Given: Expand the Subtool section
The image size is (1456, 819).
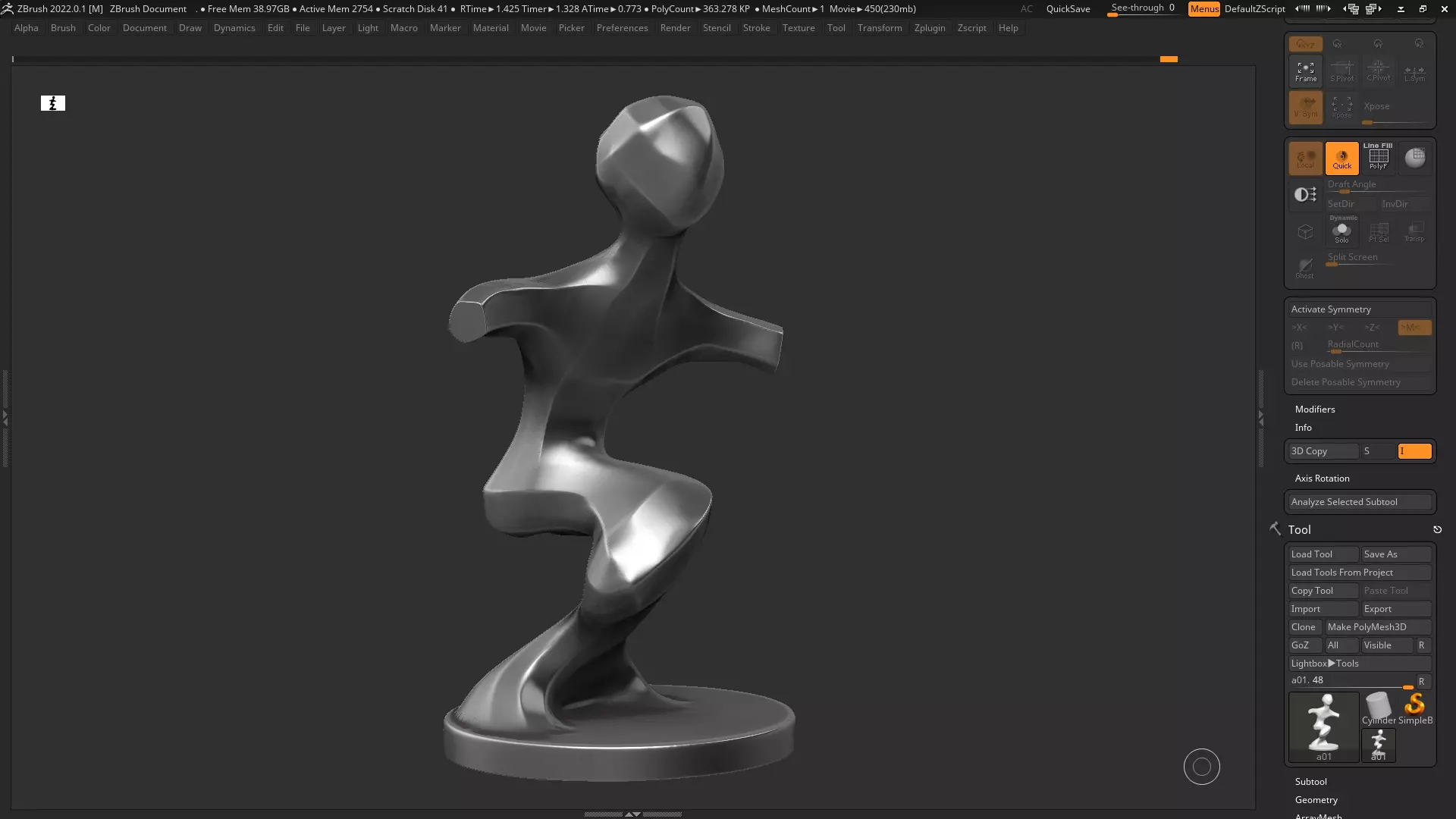Looking at the screenshot, I should [x=1310, y=782].
